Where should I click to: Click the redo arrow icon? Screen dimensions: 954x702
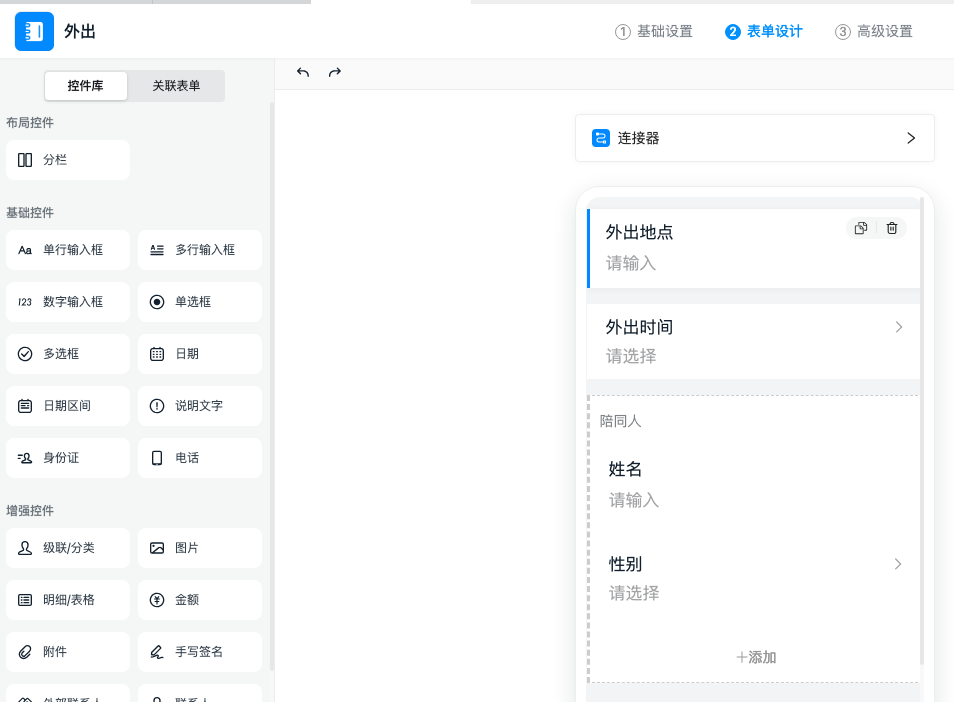pos(335,72)
